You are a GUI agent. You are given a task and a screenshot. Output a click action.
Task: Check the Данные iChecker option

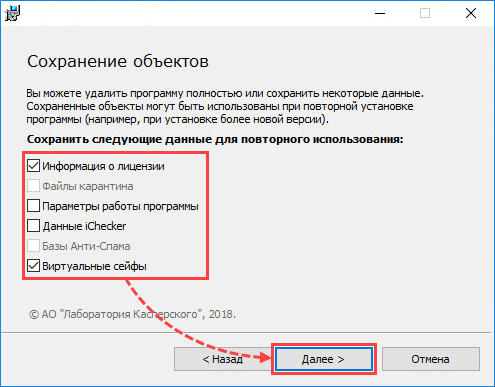click(x=33, y=226)
